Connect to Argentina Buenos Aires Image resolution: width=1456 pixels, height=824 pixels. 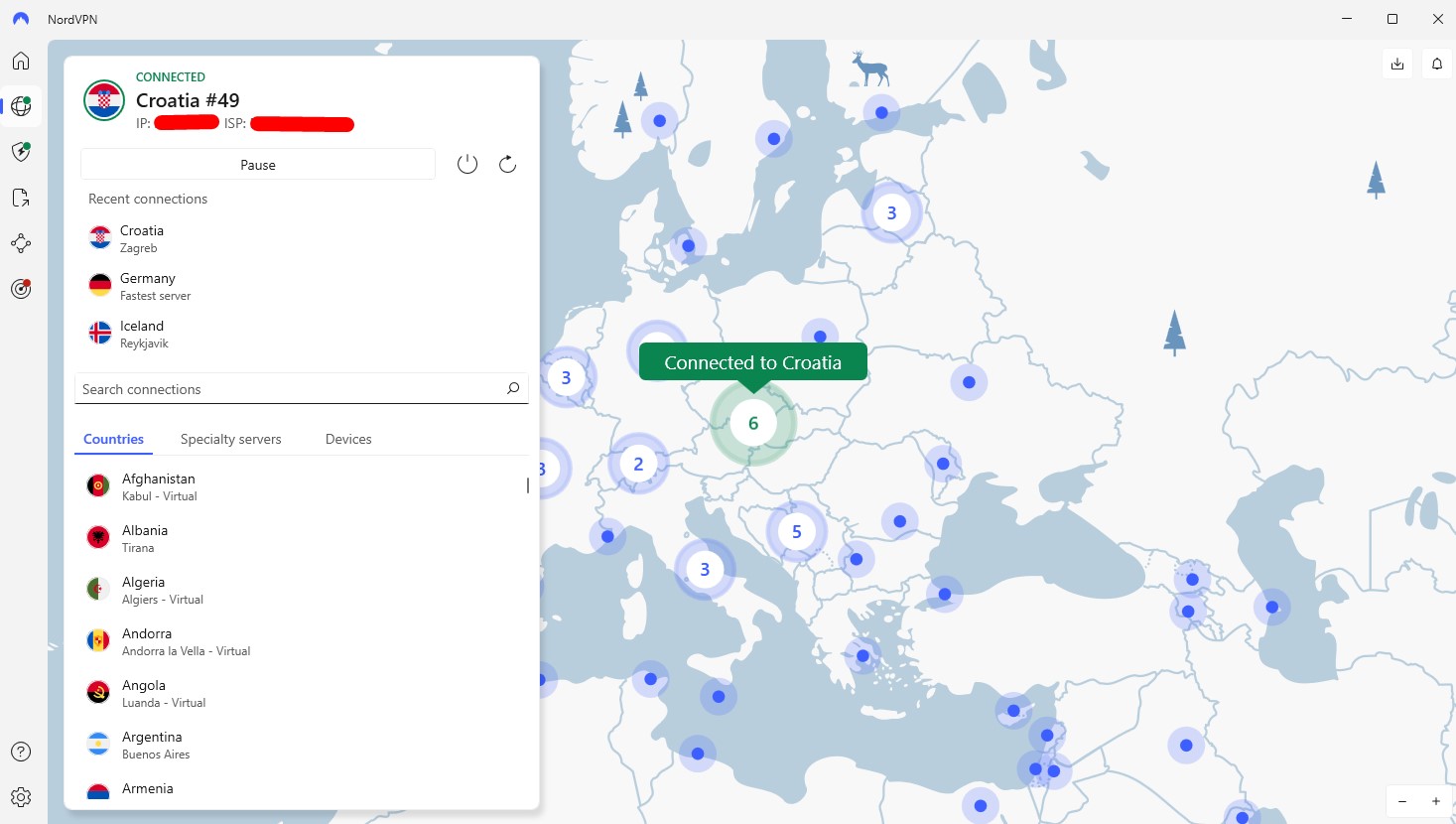(x=301, y=745)
